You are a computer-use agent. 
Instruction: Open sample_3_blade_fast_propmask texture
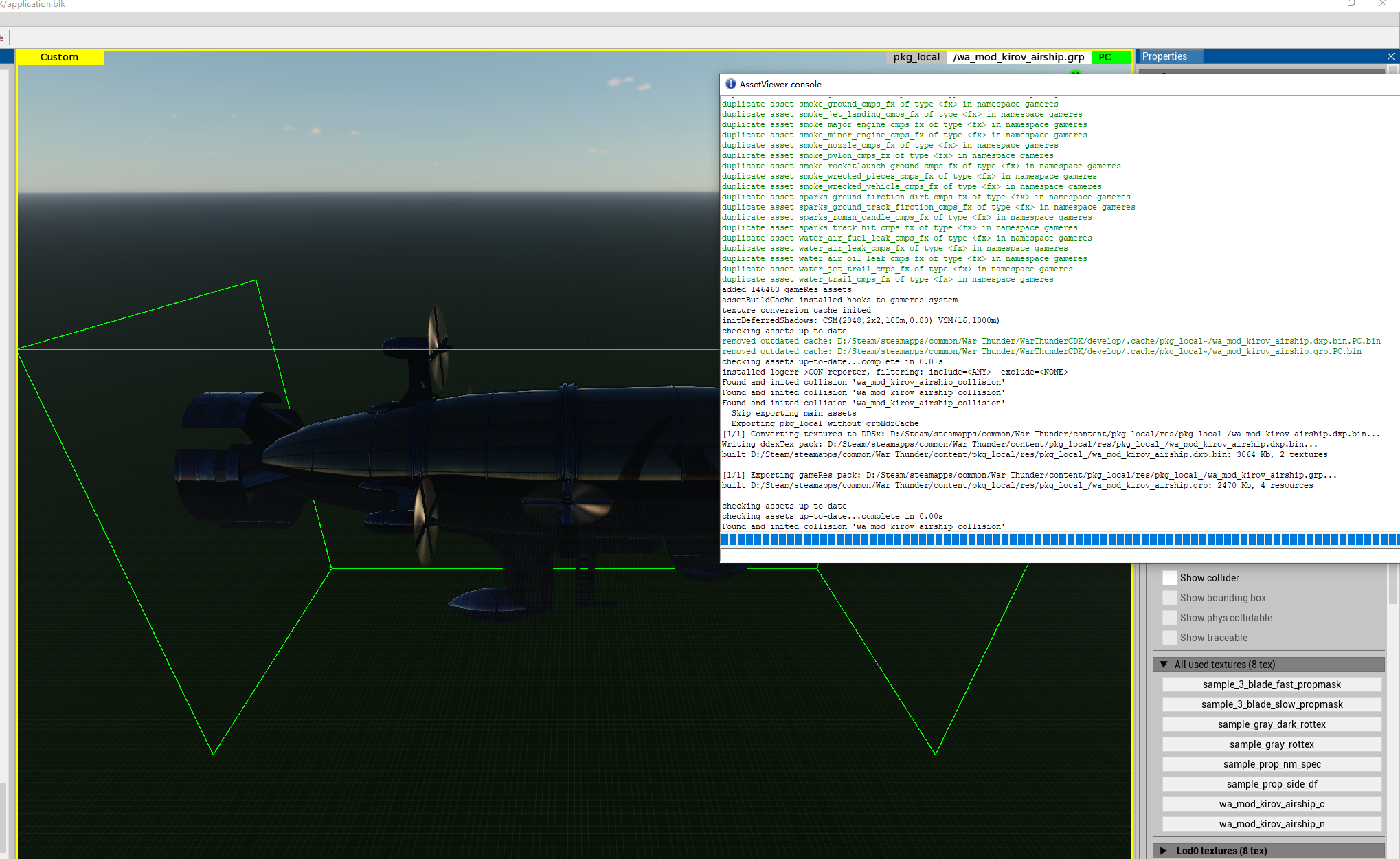coord(1271,684)
